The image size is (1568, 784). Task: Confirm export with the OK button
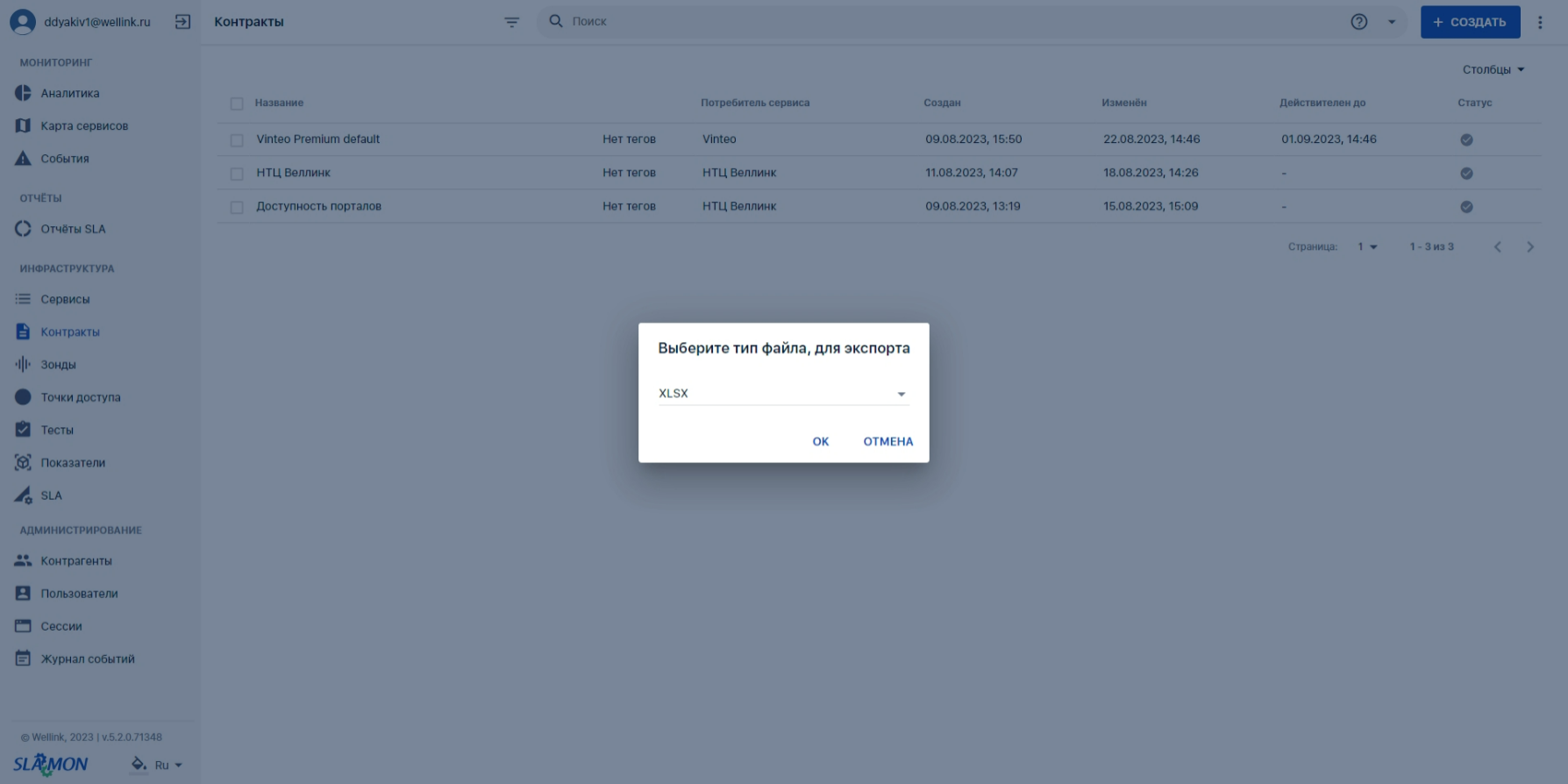click(821, 441)
